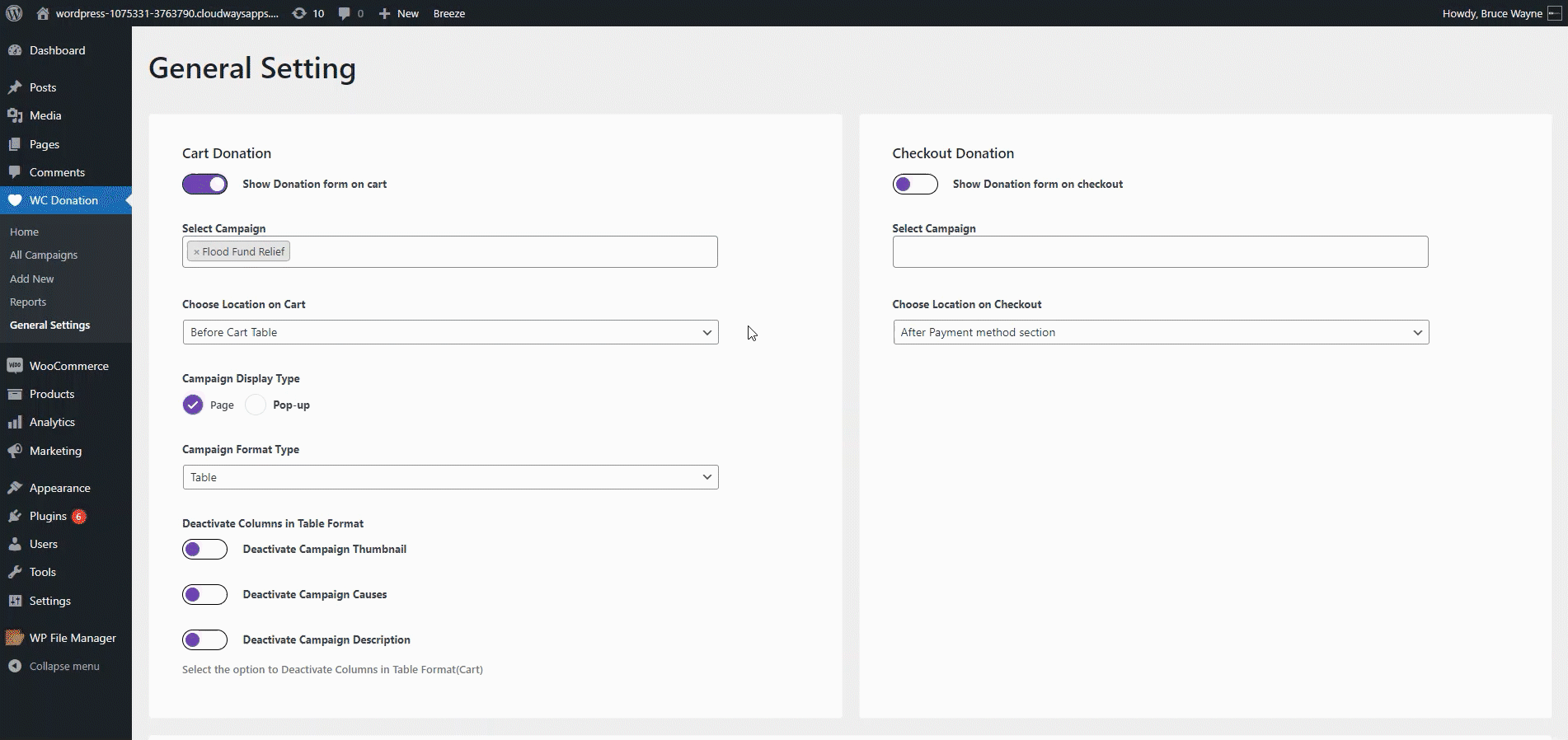This screenshot has height=740, width=1568.
Task: Click the WooCommerce icon in sidebar
Action: point(15,366)
